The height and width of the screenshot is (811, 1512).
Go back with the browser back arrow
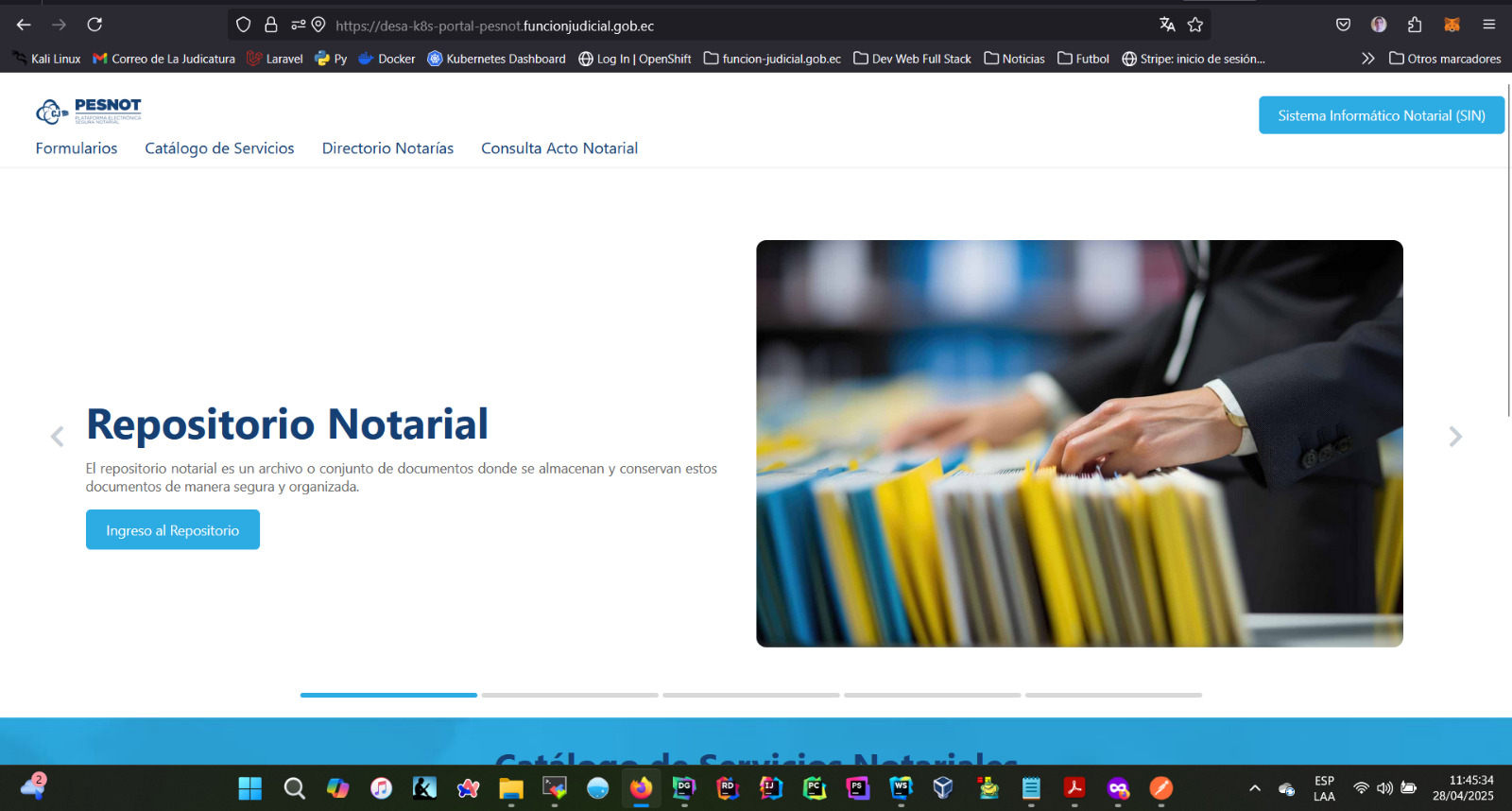click(24, 25)
